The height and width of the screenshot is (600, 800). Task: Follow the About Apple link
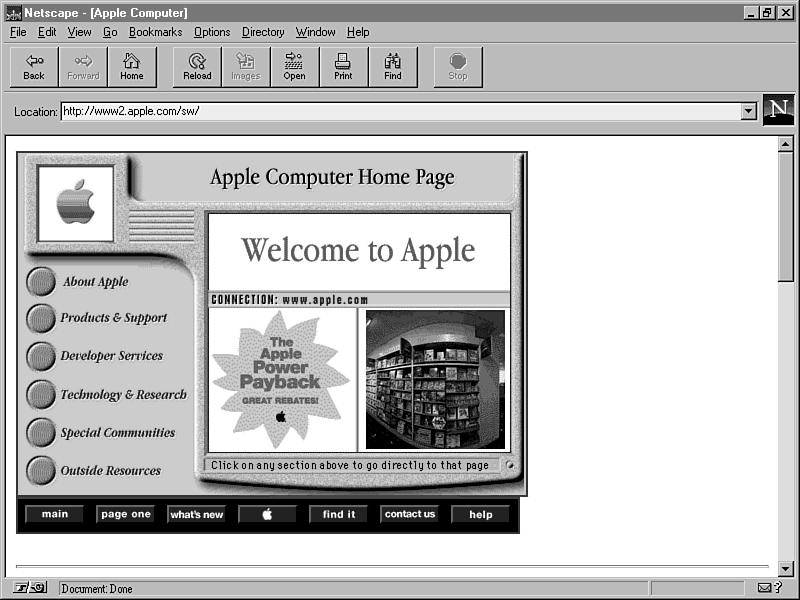tap(96, 282)
